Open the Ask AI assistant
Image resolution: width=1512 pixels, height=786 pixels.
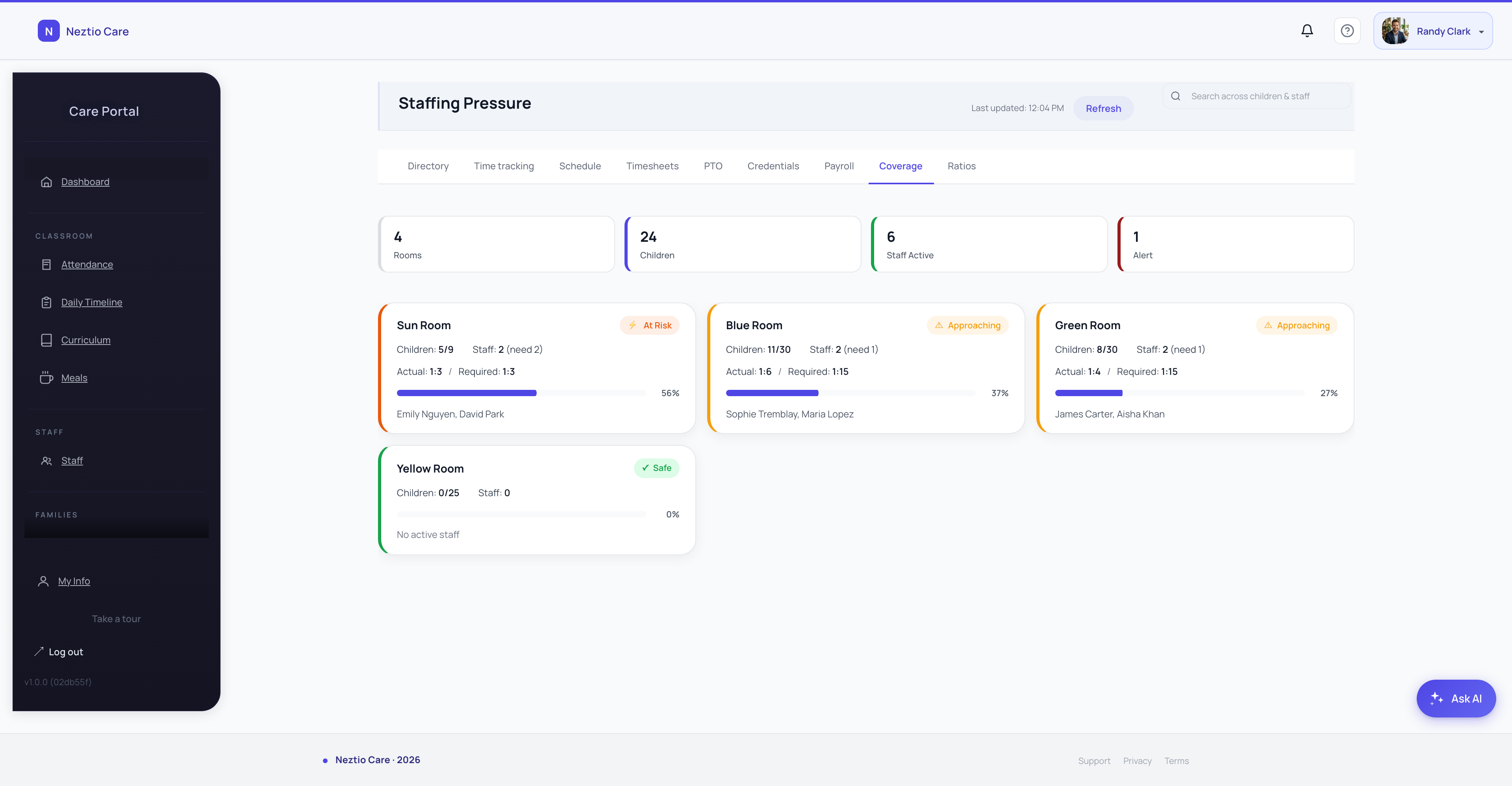point(1456,699)
